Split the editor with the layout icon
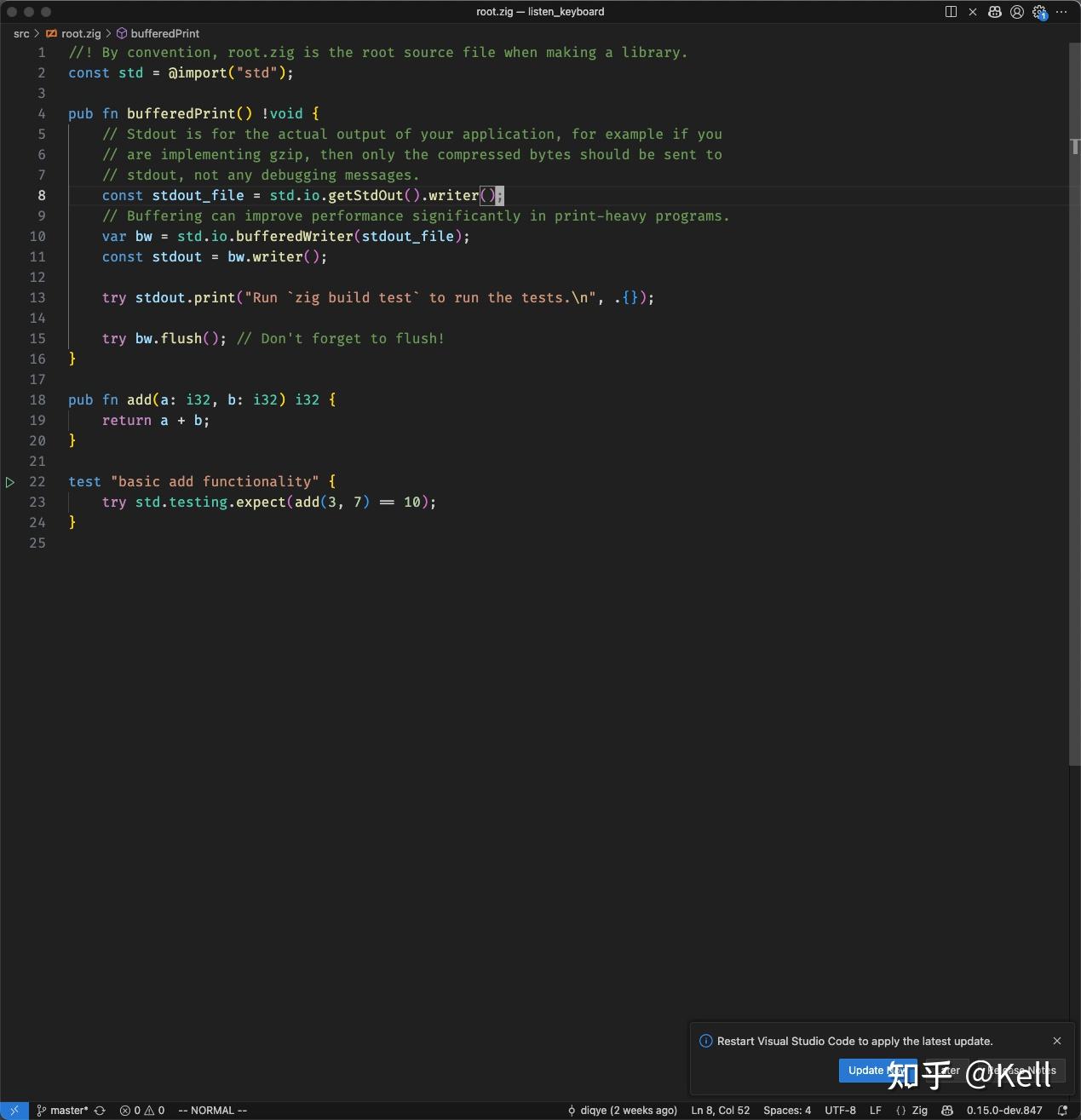This screenshot has width=1081, height=1120. (x=951, y=12)
